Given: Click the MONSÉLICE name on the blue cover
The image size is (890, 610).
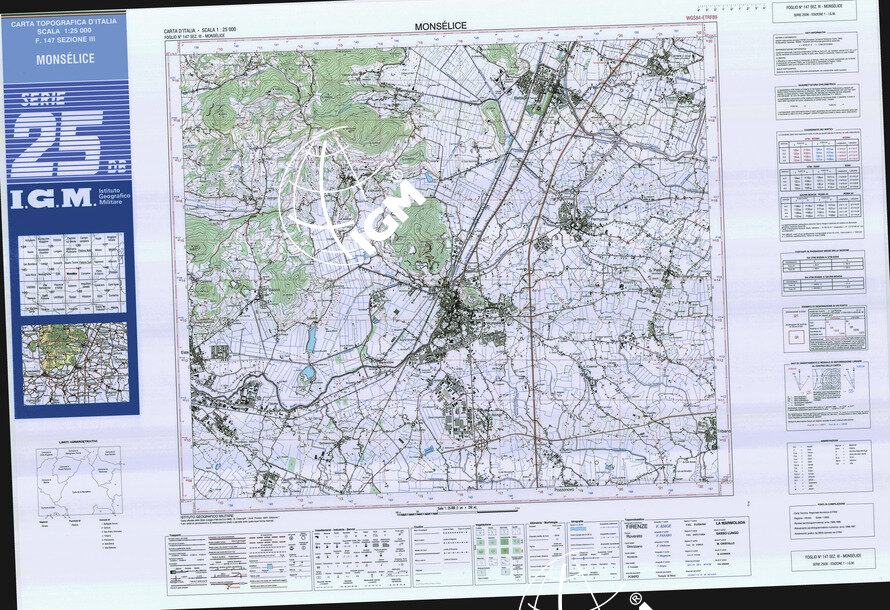Looking at the screenshot, I should pos(66,59).
